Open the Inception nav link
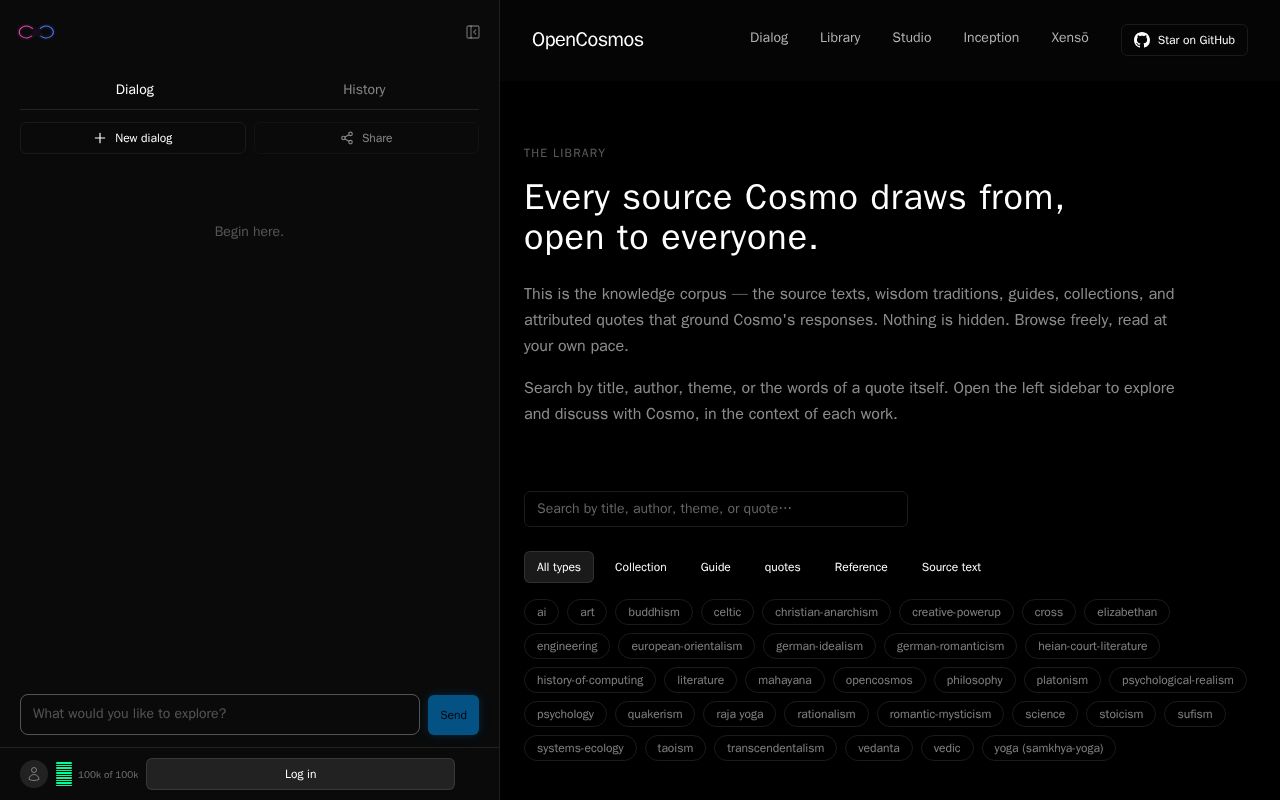 point(991,38)
